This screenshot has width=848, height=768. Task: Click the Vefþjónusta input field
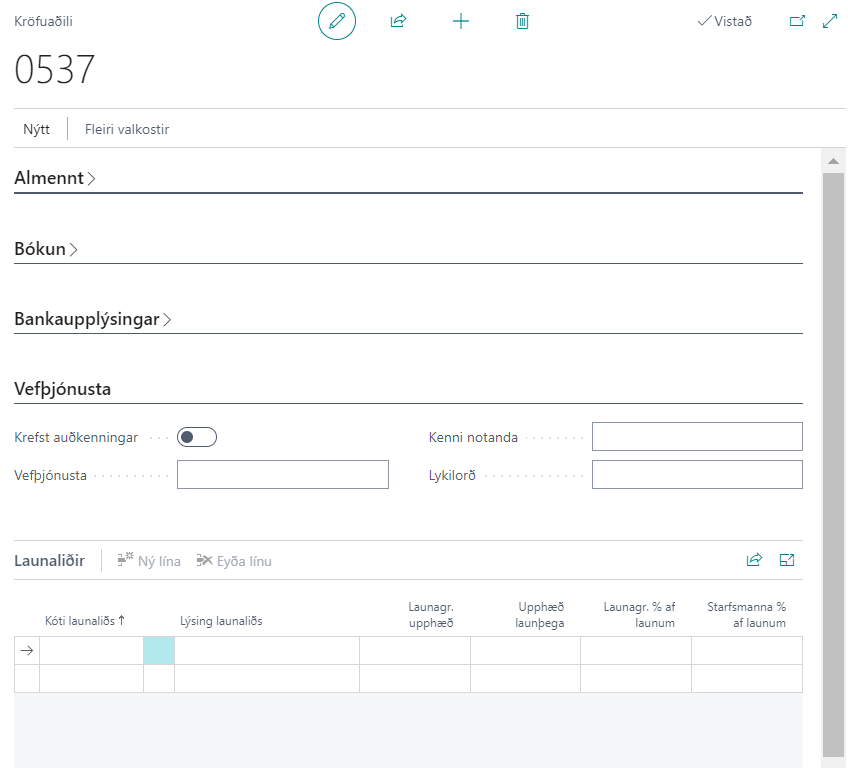(282, 475)
